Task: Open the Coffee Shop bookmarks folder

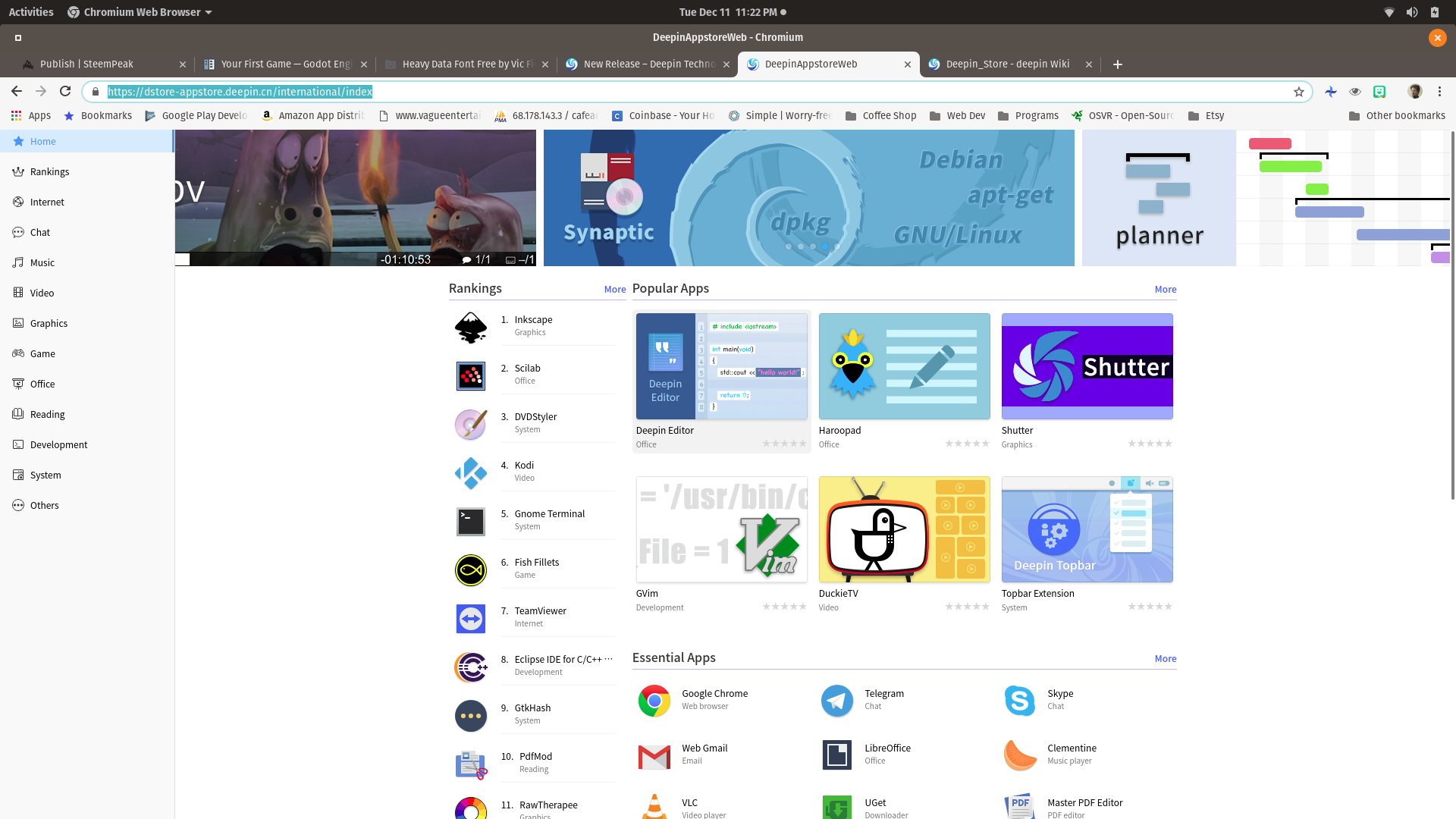Action: (x=880, y=116)
